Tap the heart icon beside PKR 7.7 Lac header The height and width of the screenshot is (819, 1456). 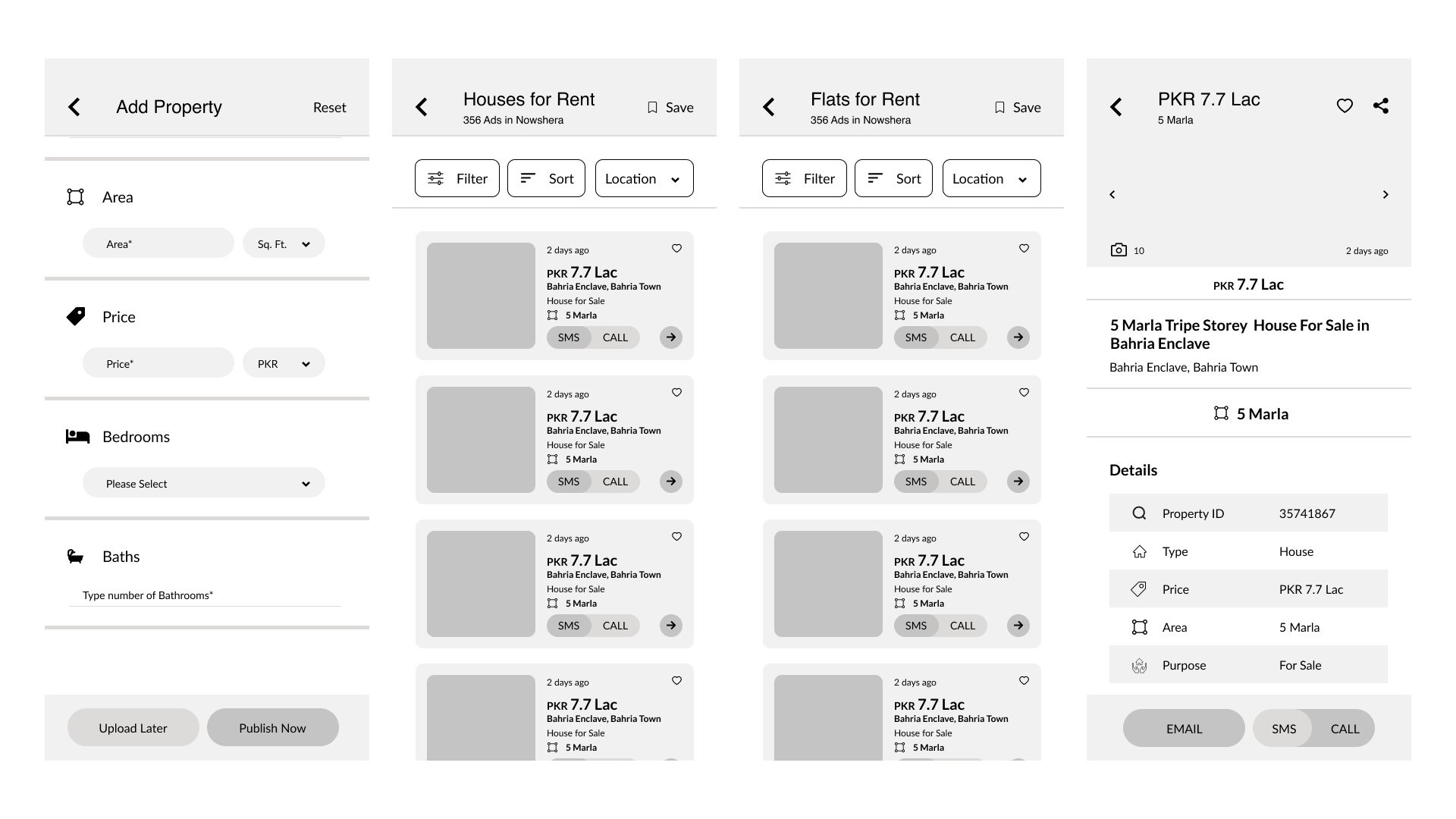[1345, 106]
